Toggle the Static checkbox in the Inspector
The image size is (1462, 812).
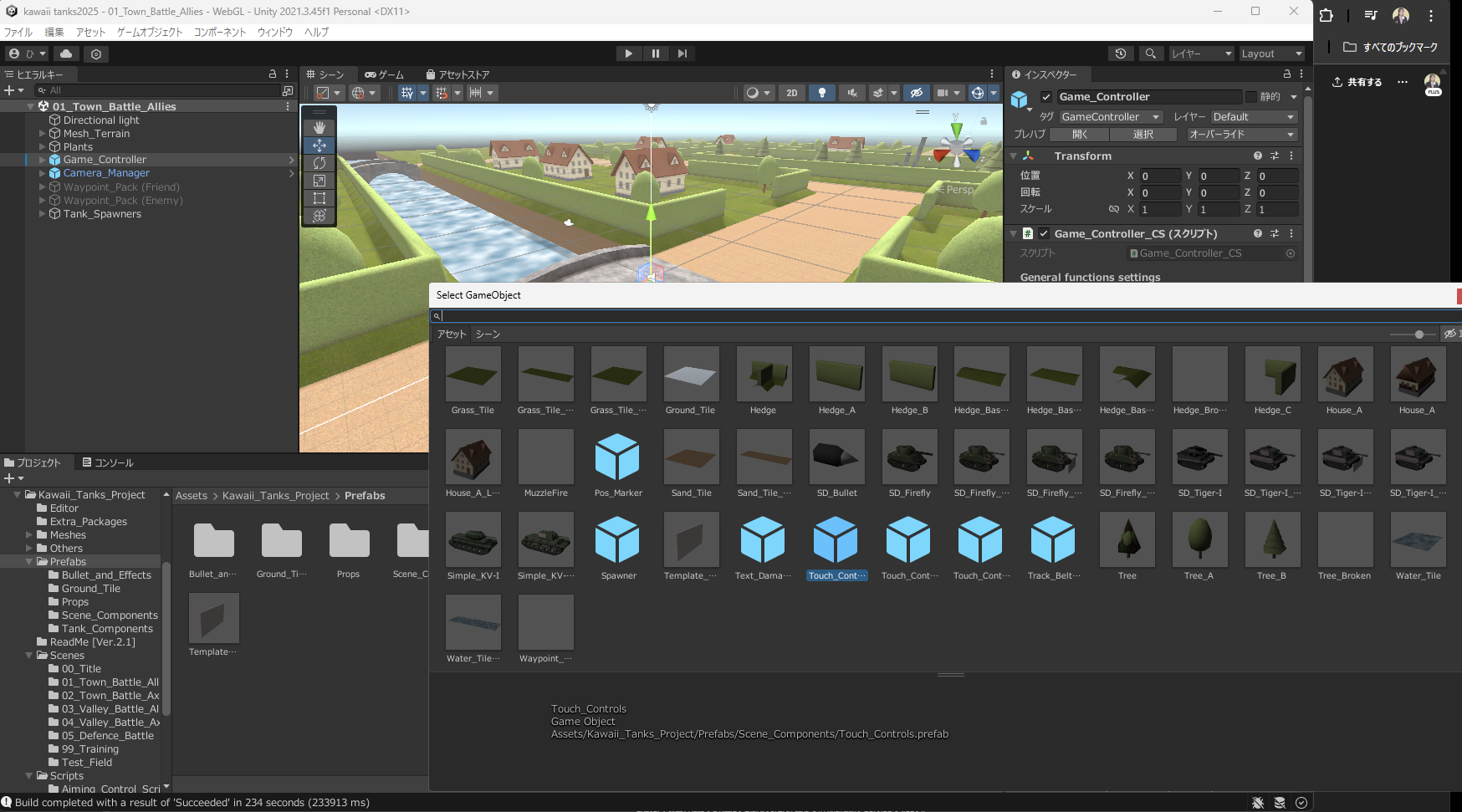pos(1251,97)
